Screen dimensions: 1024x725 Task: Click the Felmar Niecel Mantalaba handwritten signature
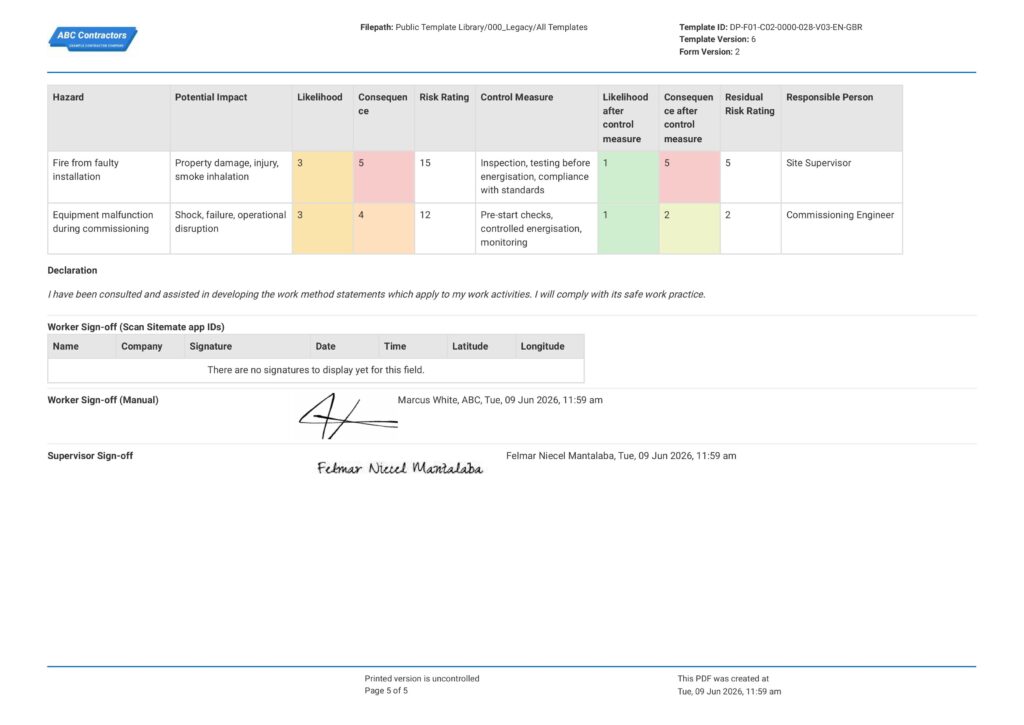(400, 468)
